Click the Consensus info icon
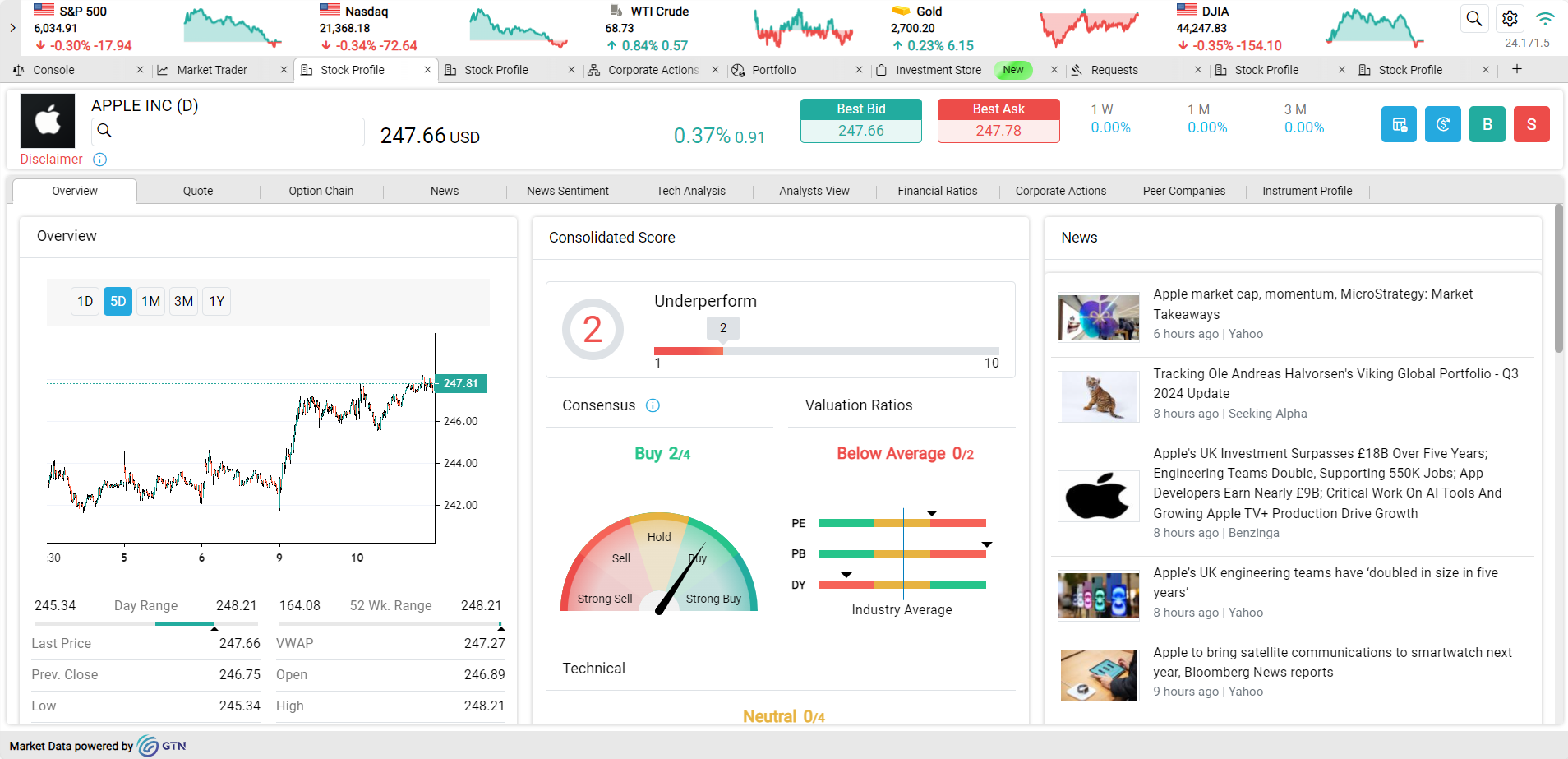This screenshot has width=1568, height=759. coord(653,405)
